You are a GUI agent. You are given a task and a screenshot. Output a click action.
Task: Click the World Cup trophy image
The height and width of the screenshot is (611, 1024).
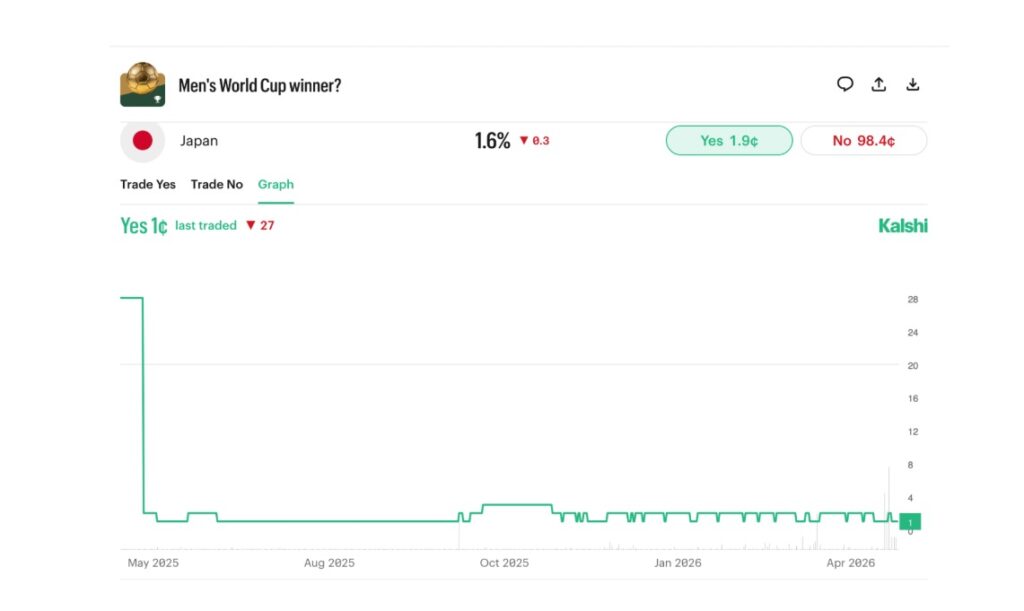tap(142, 84)
